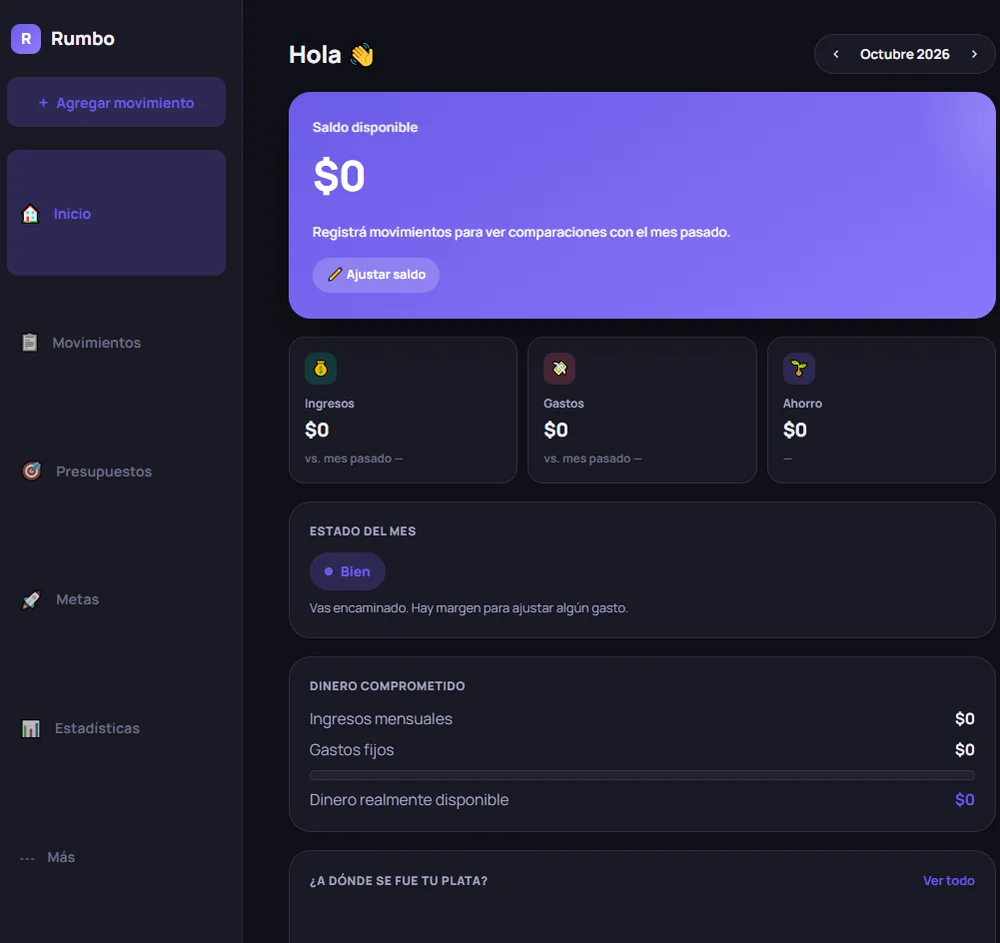The width and height of the screenshot is (1000, 943).
Task: Open the Octubre 2026 month selector
Action: click(x=904, y=54)
